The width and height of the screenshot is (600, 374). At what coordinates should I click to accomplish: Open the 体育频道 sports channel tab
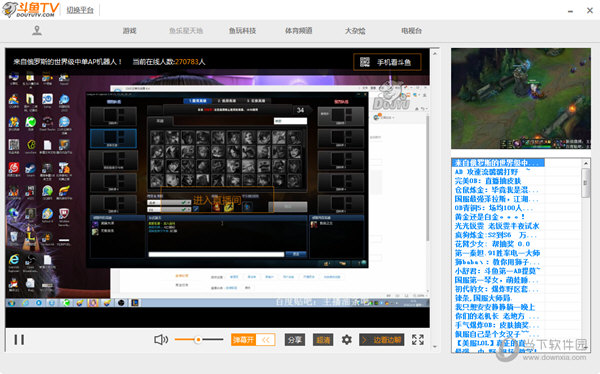click(298, 31)
